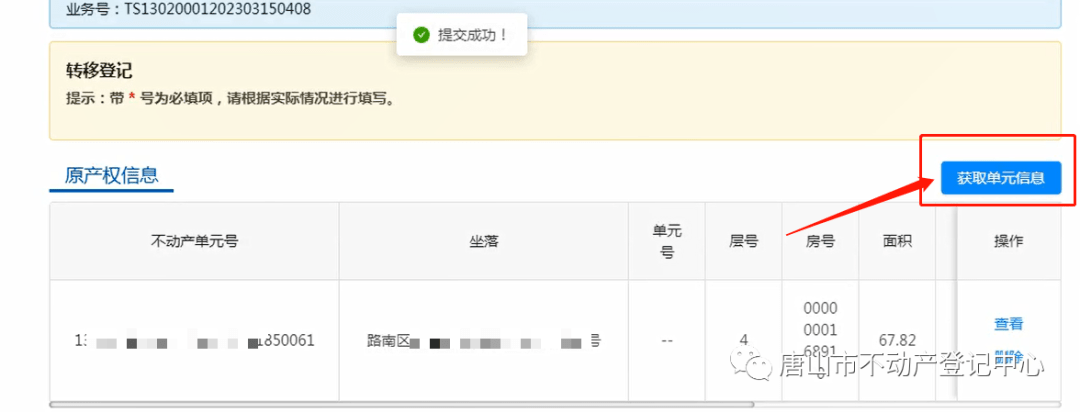This screenshot has height=412, width=1080.
Task: Click the 房号 column header
Action: pos(820,241)
